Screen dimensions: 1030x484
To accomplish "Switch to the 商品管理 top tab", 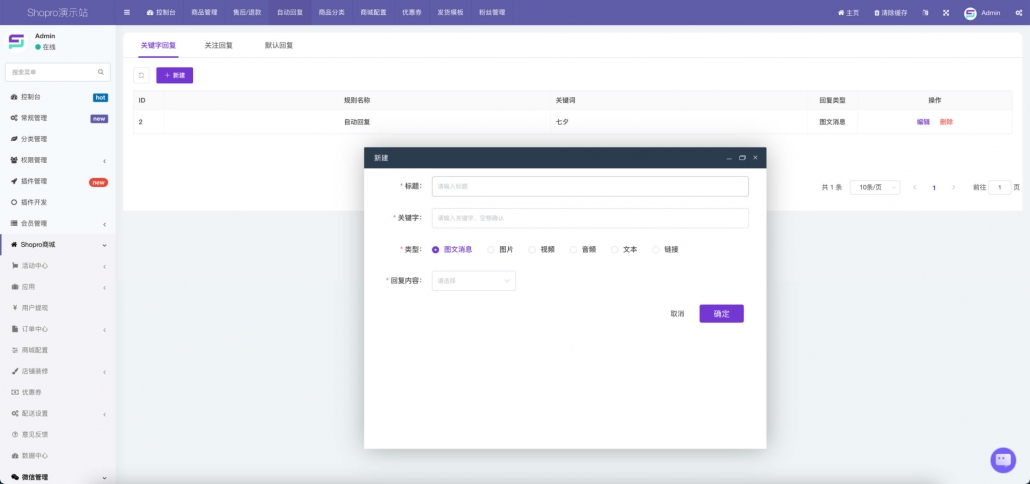I will click(204, 12).
